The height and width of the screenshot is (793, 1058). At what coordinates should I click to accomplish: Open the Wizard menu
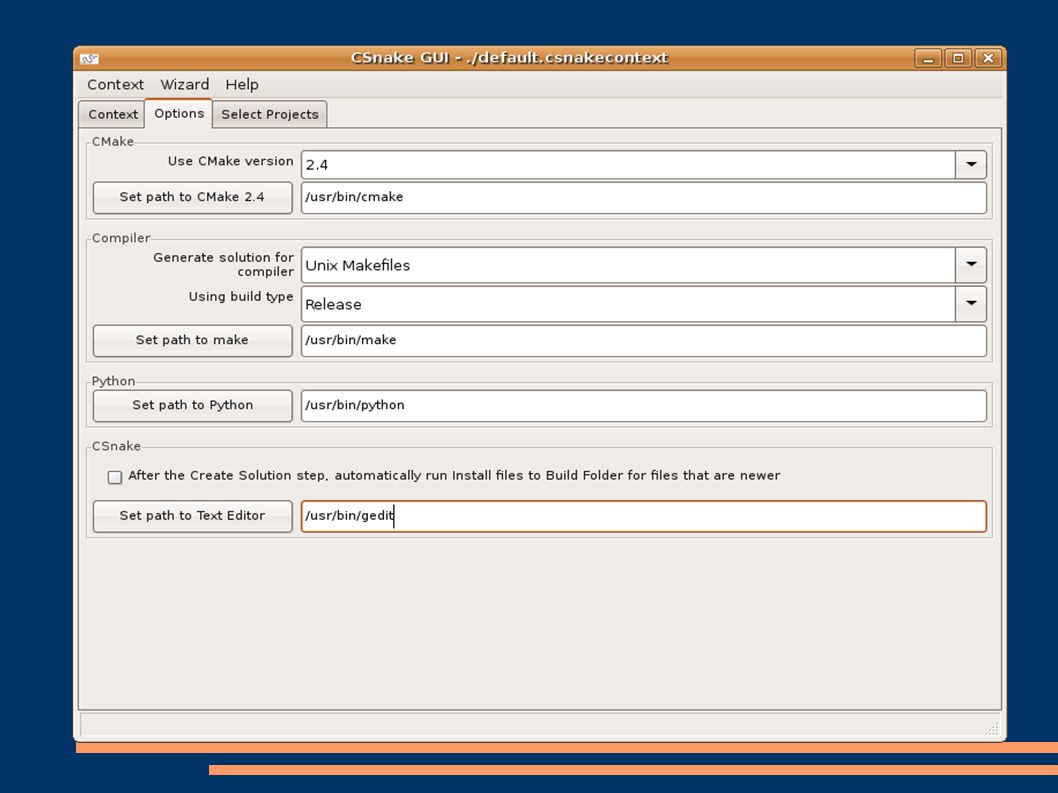click(184, 84)
